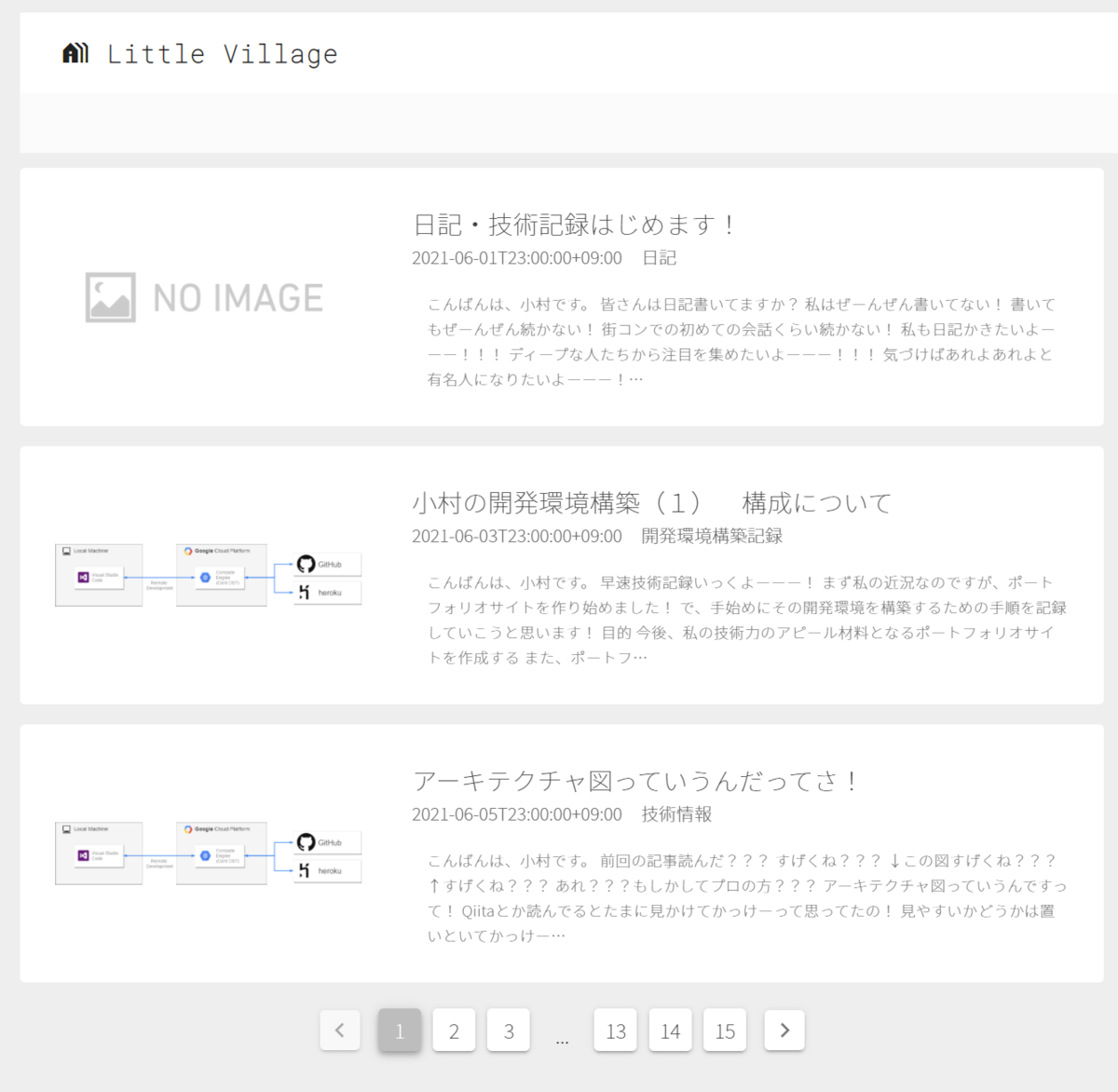Go to page 2 in pagination
The height and width of the screenshot is (1092, 1118).
click(x=454, y=1030)
